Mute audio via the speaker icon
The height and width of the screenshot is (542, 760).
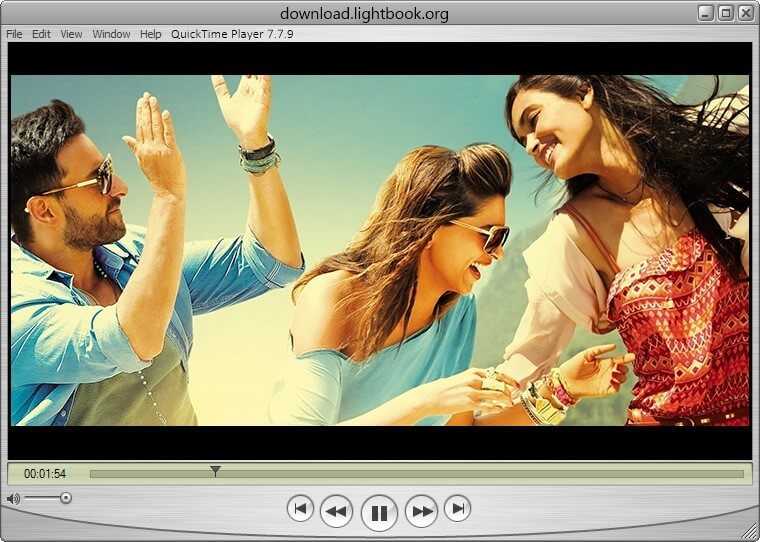13,498
